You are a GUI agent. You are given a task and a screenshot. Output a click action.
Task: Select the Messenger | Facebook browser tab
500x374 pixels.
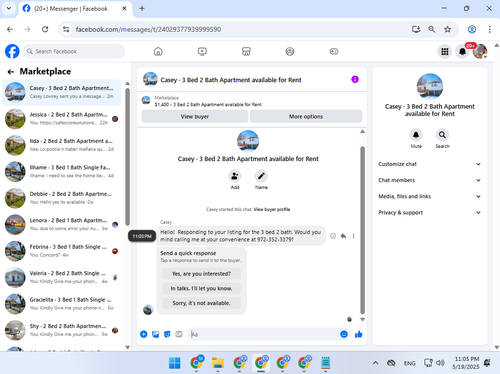point(76,9)
